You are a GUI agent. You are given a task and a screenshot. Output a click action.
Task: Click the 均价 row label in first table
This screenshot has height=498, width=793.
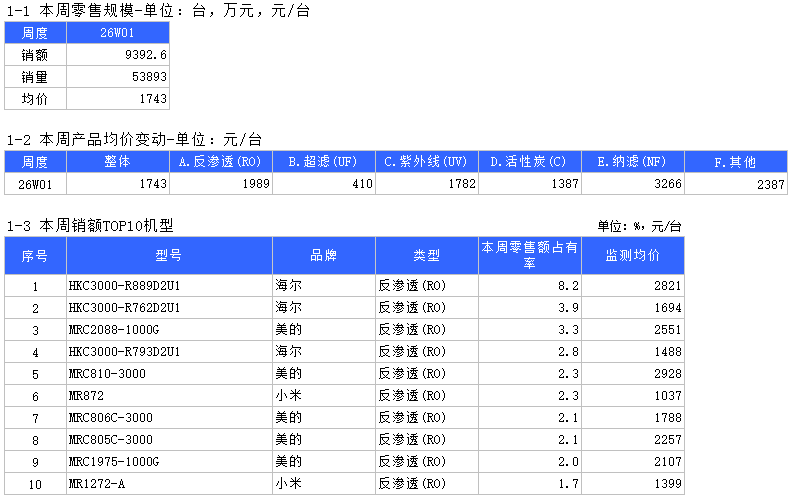click(35, 99)
